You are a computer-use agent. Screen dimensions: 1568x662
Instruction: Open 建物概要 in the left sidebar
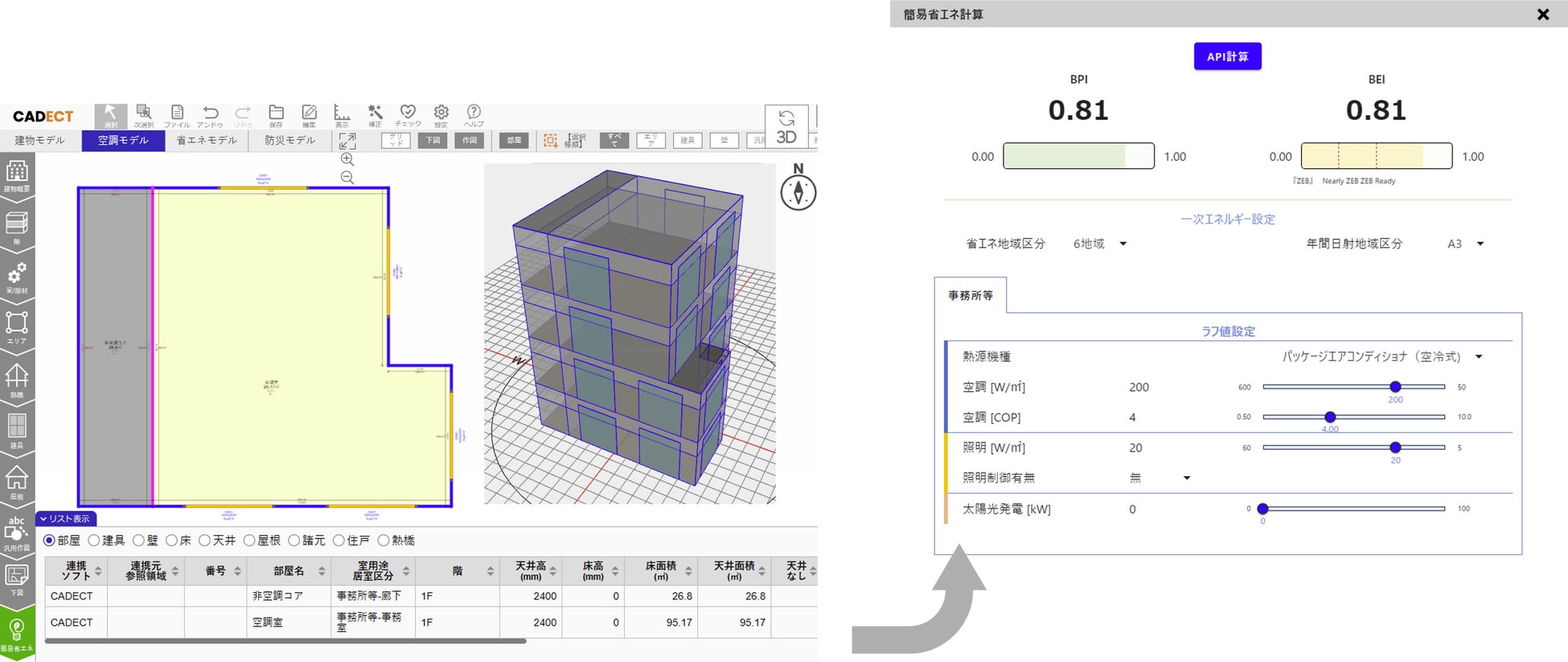[17, 176]
